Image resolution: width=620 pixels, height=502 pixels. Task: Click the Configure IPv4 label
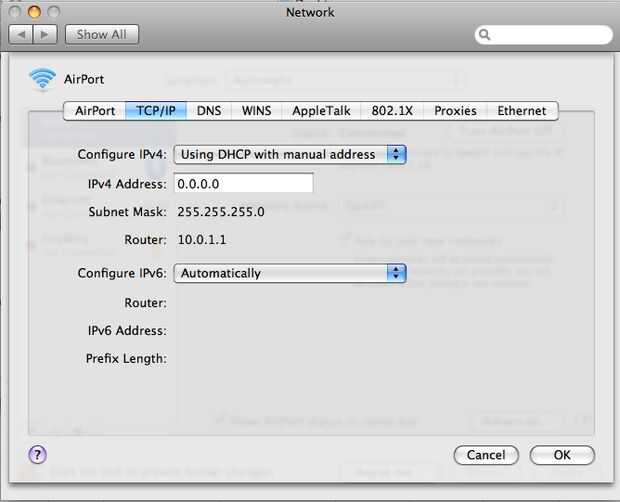point(122,155)
